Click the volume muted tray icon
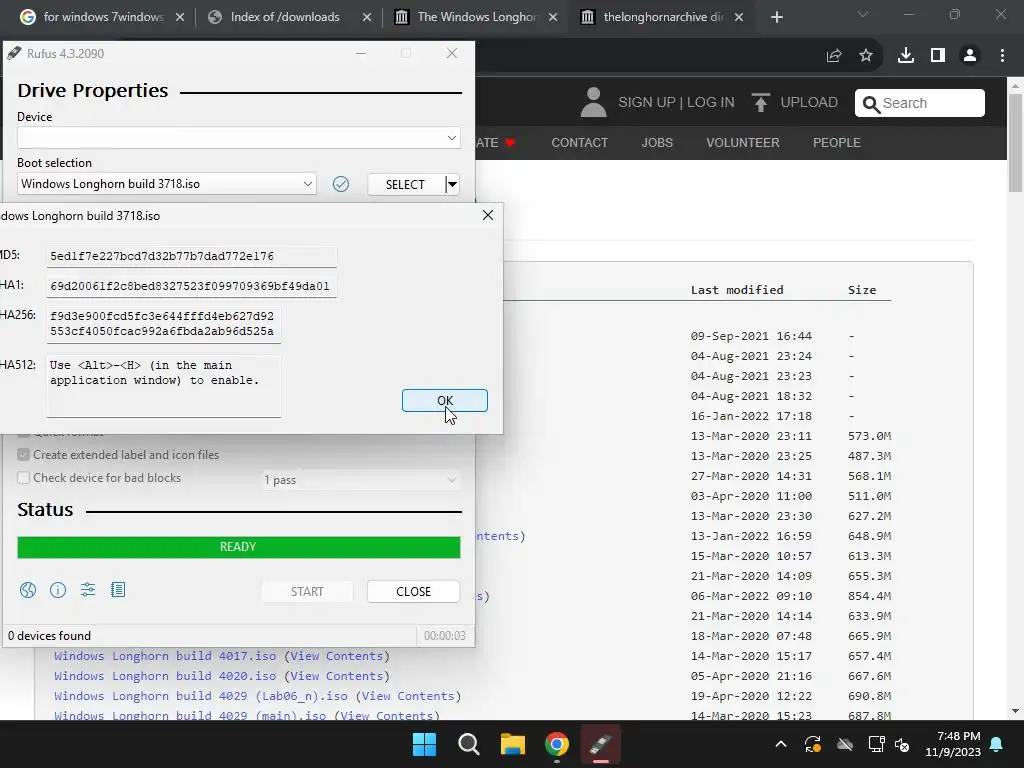The height and width of the screenshot is (768, 1024). coord(903,744)
